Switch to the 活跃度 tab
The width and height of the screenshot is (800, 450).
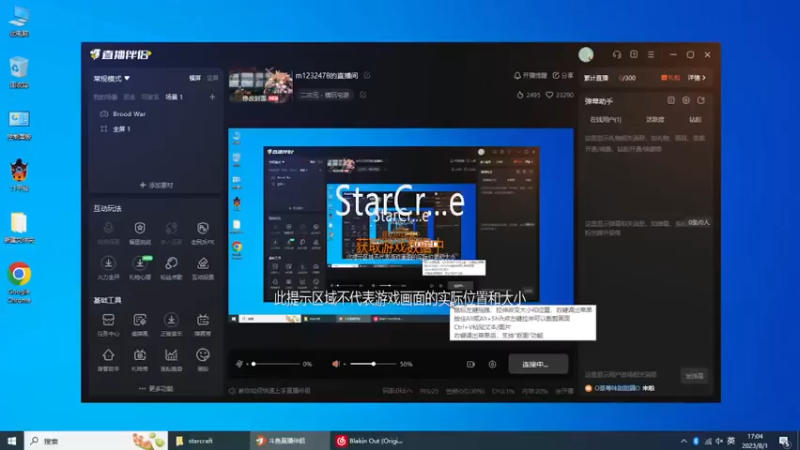click(655, 120)
